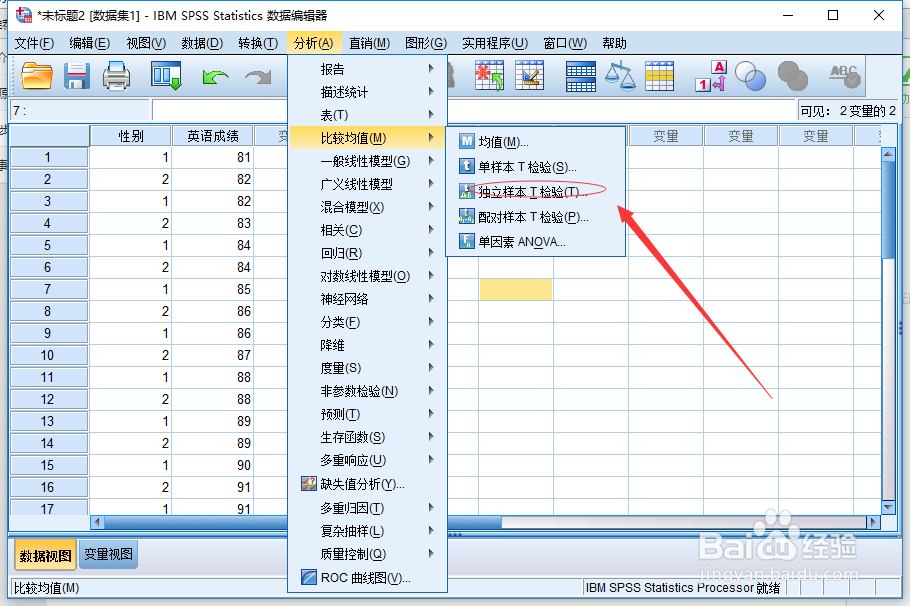Click the split file toolbar icon
This screenshot has height=606, width=910.
[x=580, y=77]
